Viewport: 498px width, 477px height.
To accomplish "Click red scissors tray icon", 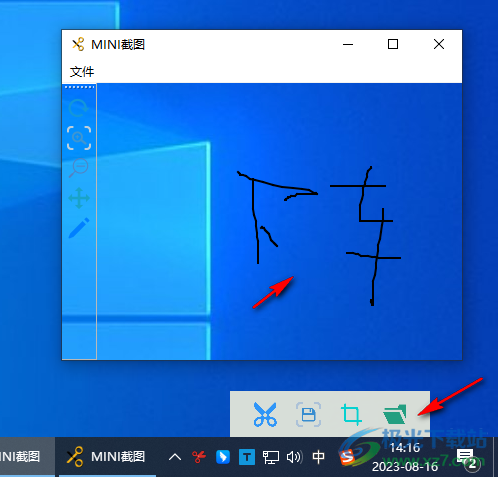I will click(199, 457).
